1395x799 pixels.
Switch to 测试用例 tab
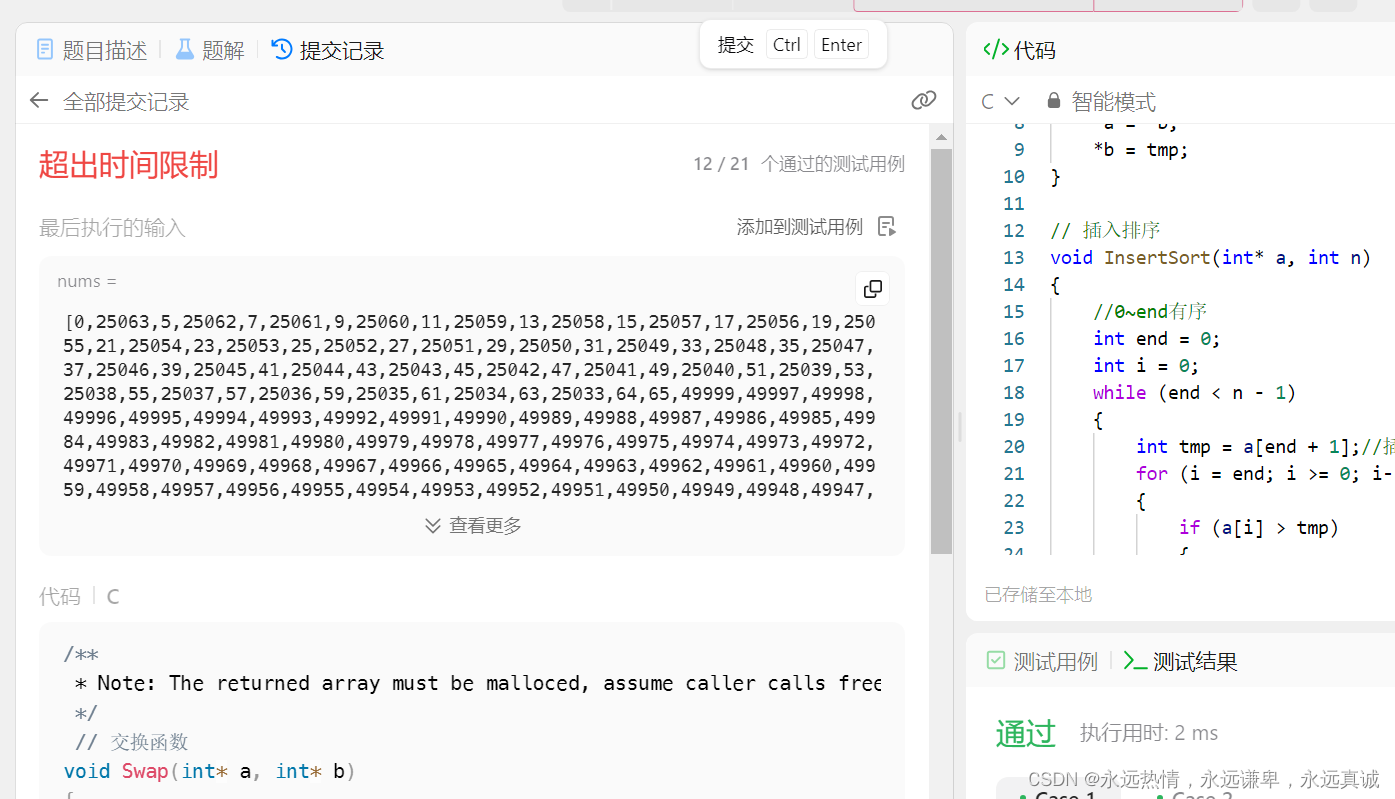(1041, 661)
